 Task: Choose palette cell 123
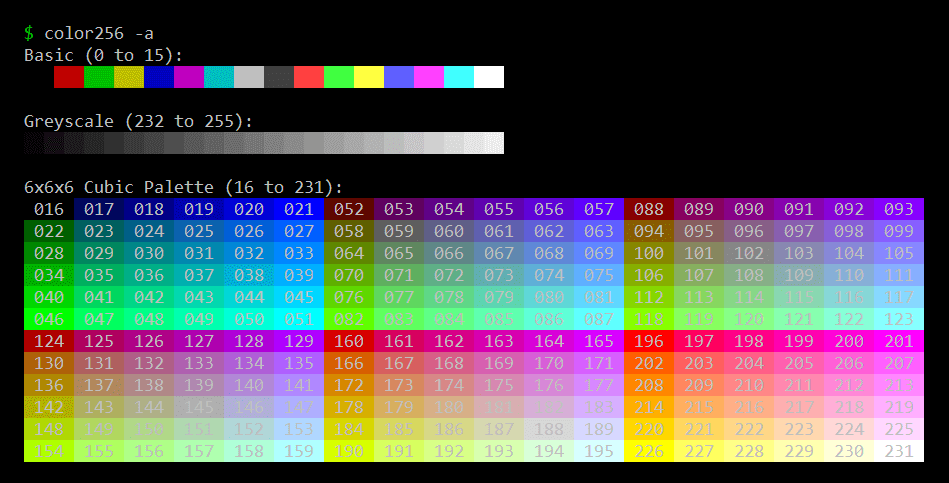899,319
